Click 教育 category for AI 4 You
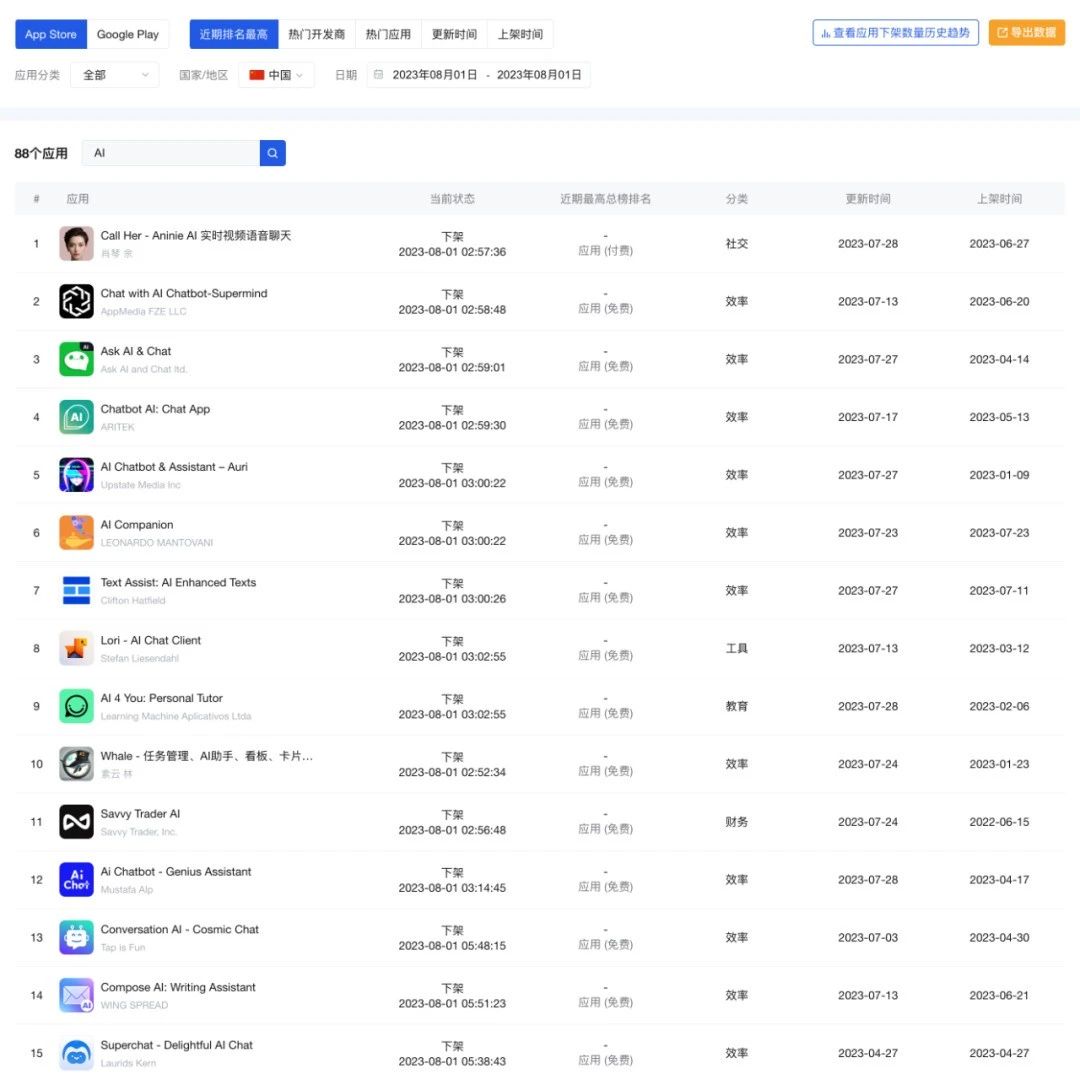Image resolution: width=1080 pixels, height=1081 pixels. (x=737, y=706)
